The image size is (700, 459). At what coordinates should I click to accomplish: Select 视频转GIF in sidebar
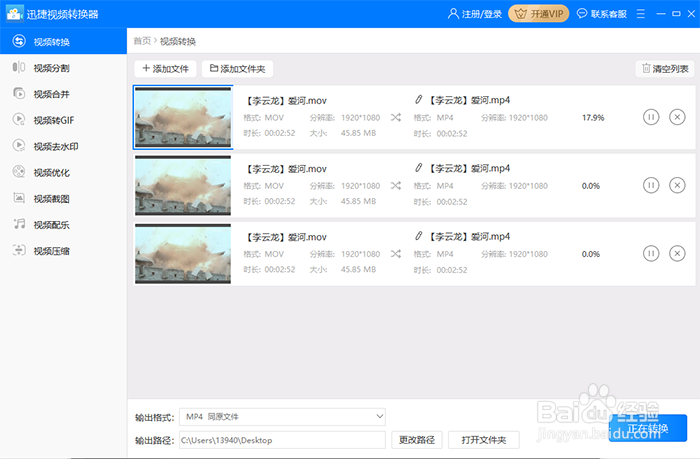pos(54,120)
